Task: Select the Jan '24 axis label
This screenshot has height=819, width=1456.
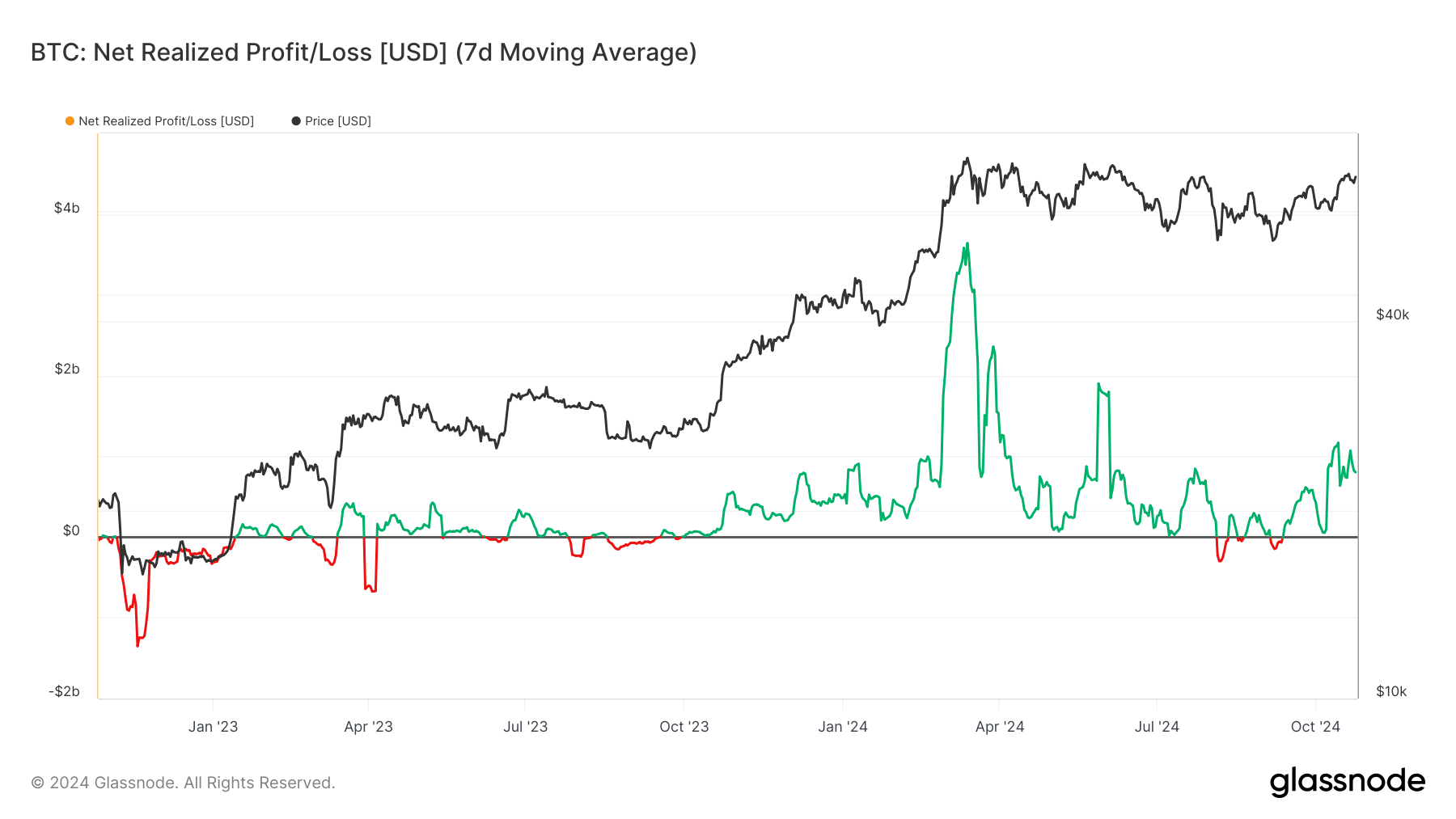Action: click(842, 727)
